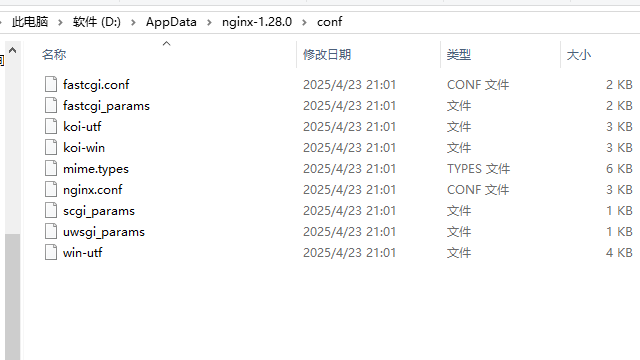The height and width of the screenshot is (360, 640).
Task: Click the fastcgi_params file name
Action: click(x=106, y=106)
